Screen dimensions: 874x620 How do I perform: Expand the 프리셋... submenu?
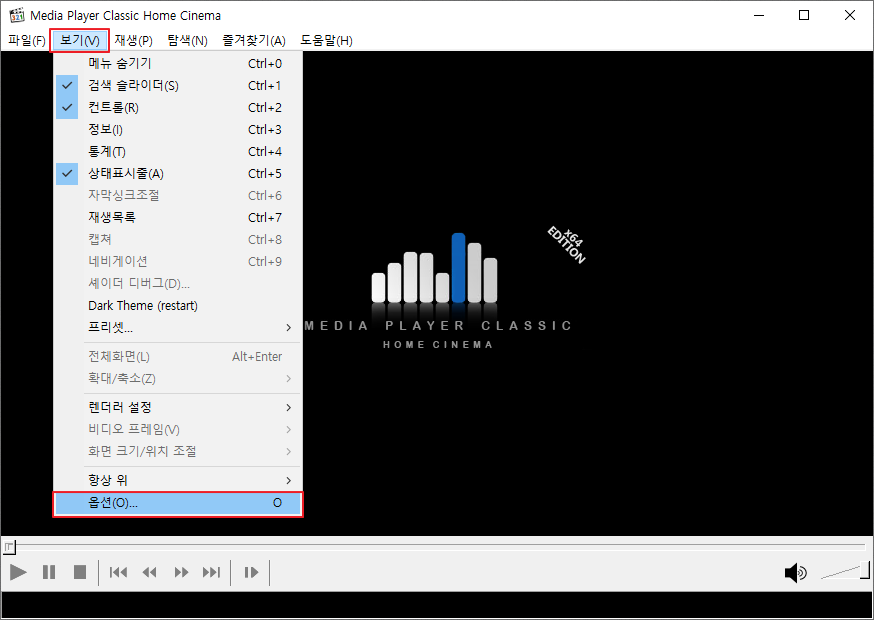coord(178,327)
